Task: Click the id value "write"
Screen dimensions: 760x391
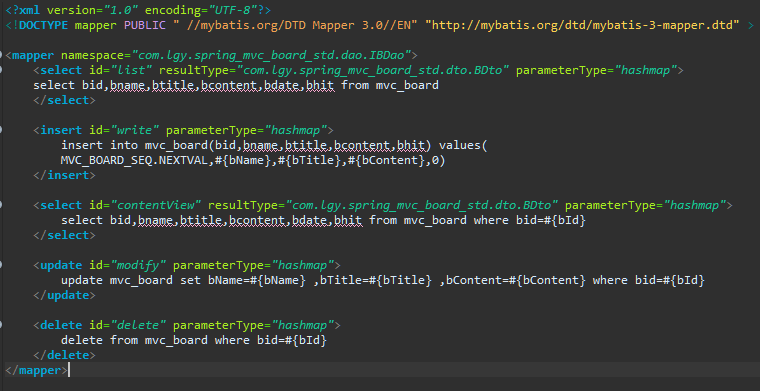Action: pos(135,130)
